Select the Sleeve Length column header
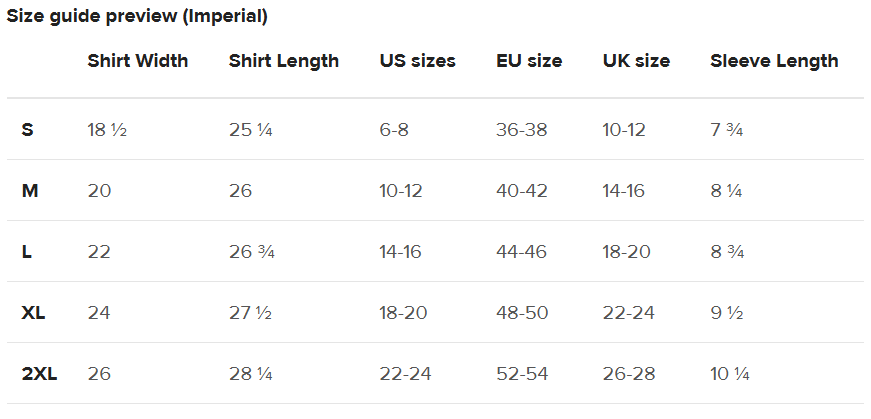Screen dimensions: 871x419 click(774, 61)
